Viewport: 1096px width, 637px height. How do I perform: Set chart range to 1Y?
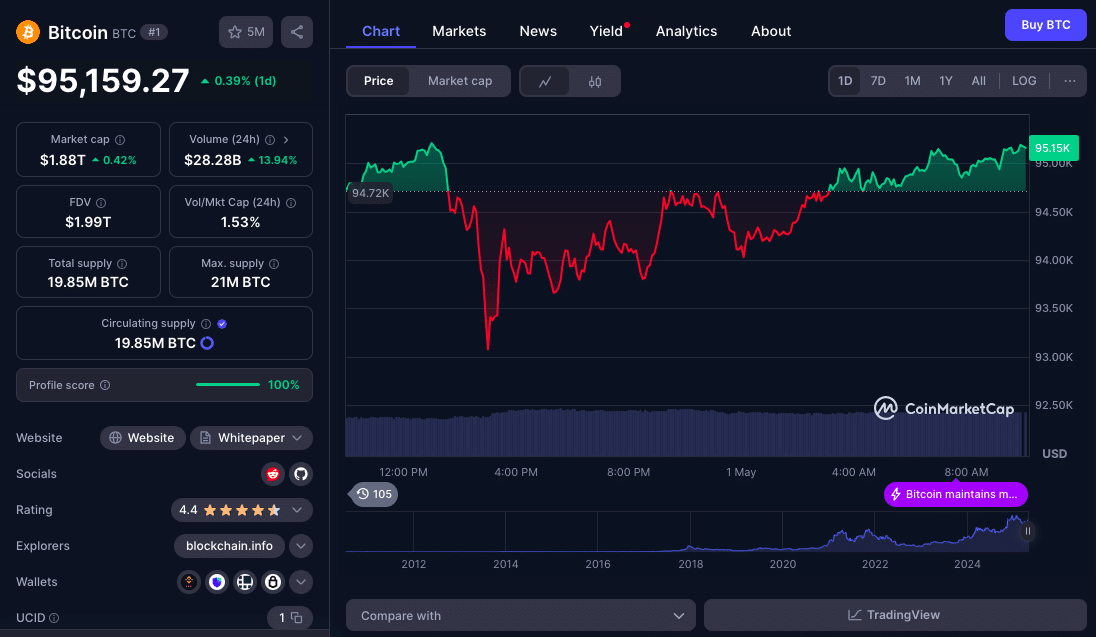pyautogui.click(x=946, y=81)
